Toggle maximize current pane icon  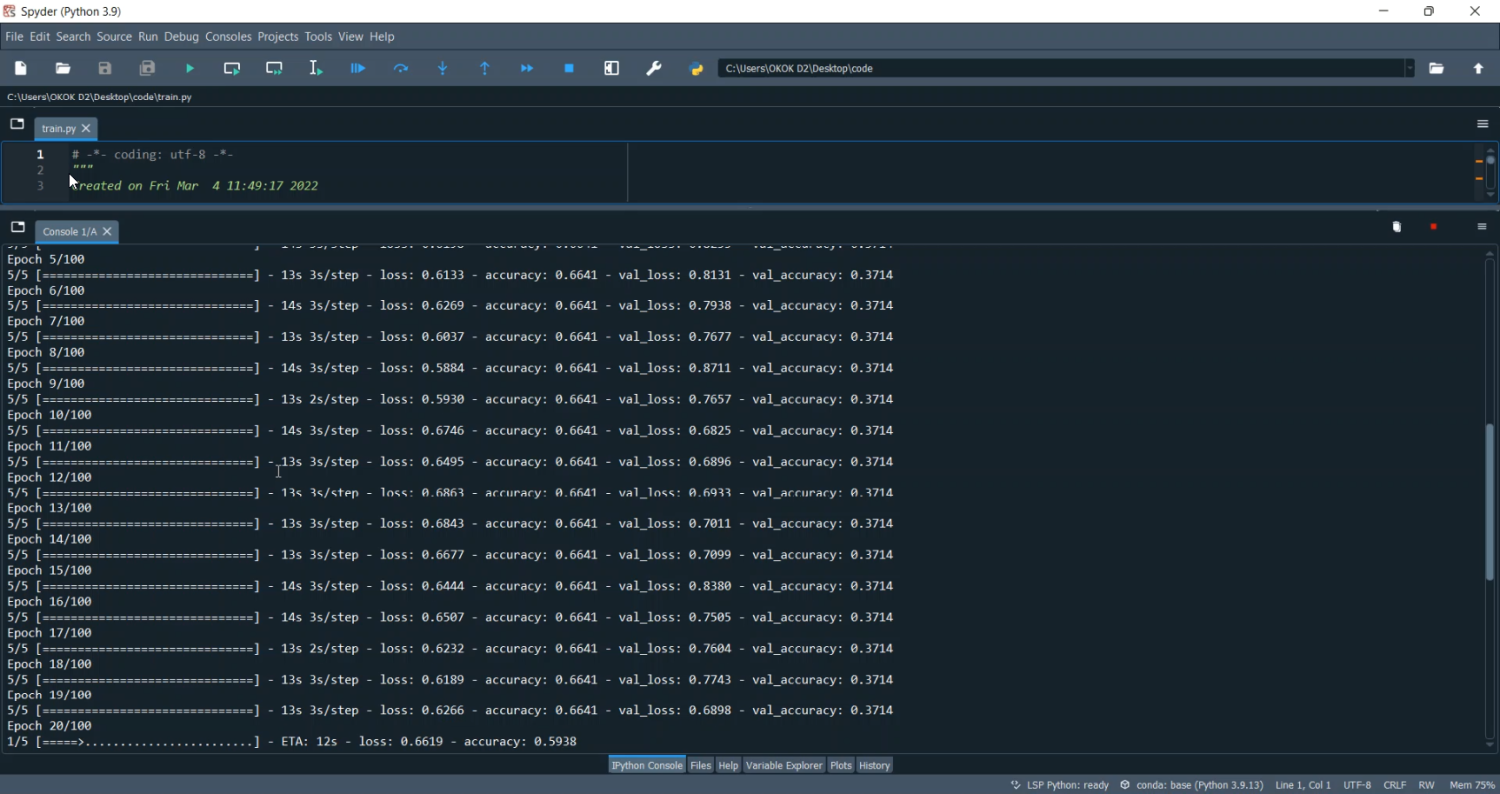tap(612, 69)
